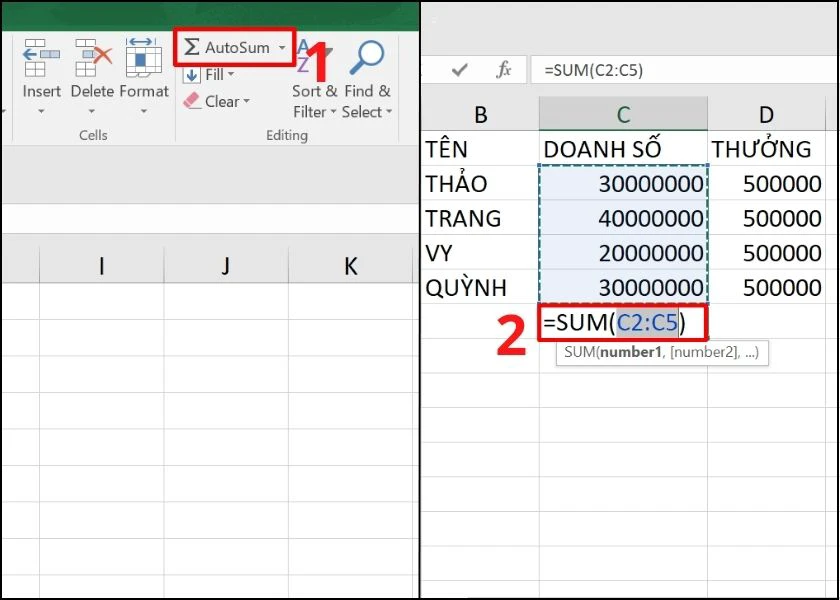
Task: Expand the Fill dropdown
Action: (x=231, y=74)
